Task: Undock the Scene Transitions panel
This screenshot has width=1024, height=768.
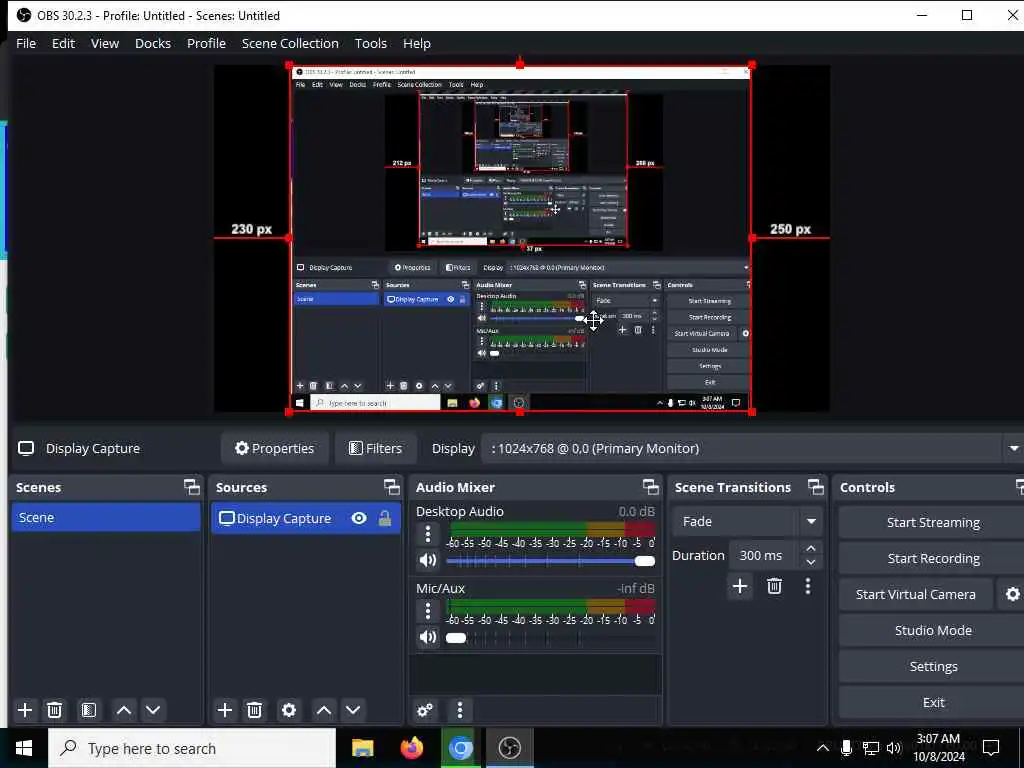Action: (x=816, y=487)
